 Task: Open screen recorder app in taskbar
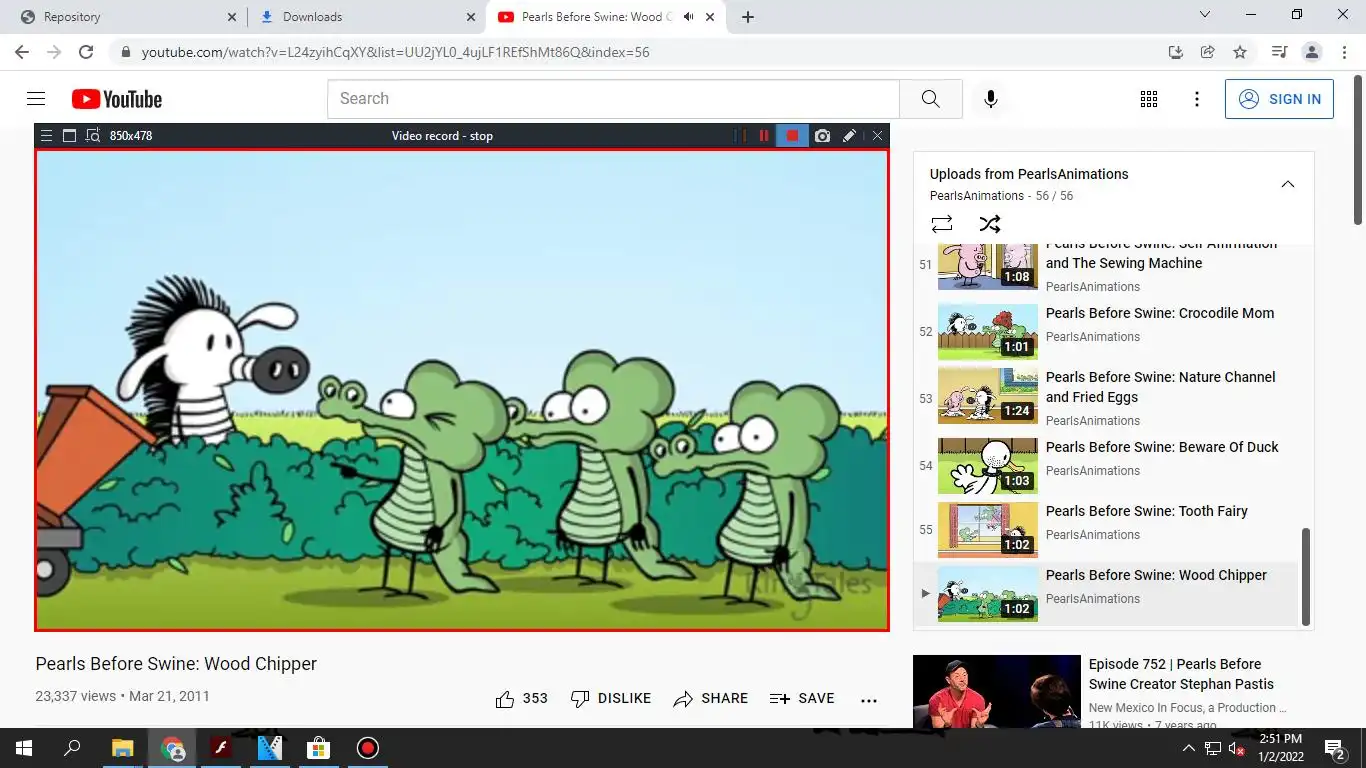click(368, 748)
